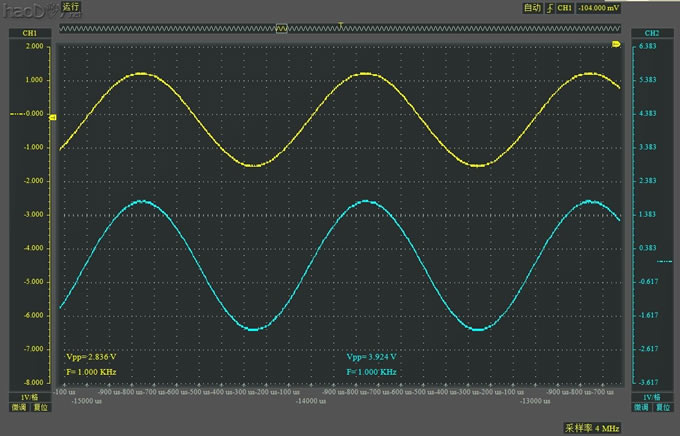Click the left 复位 reset button
Image resolution: width=680 pixels, height=436 pixels.
point(40,408)
